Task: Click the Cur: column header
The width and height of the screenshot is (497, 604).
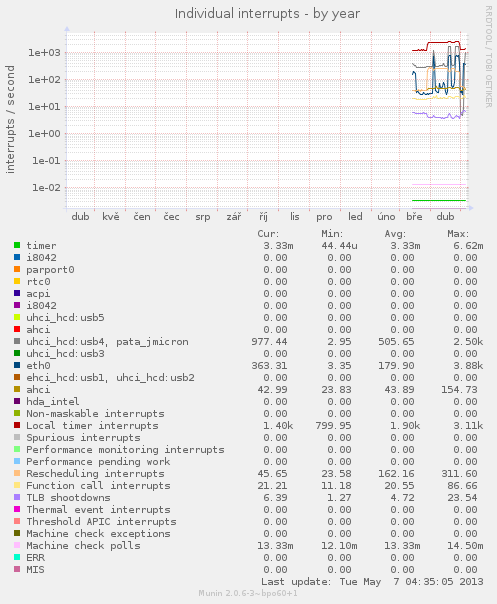Action: coord(268,234)
